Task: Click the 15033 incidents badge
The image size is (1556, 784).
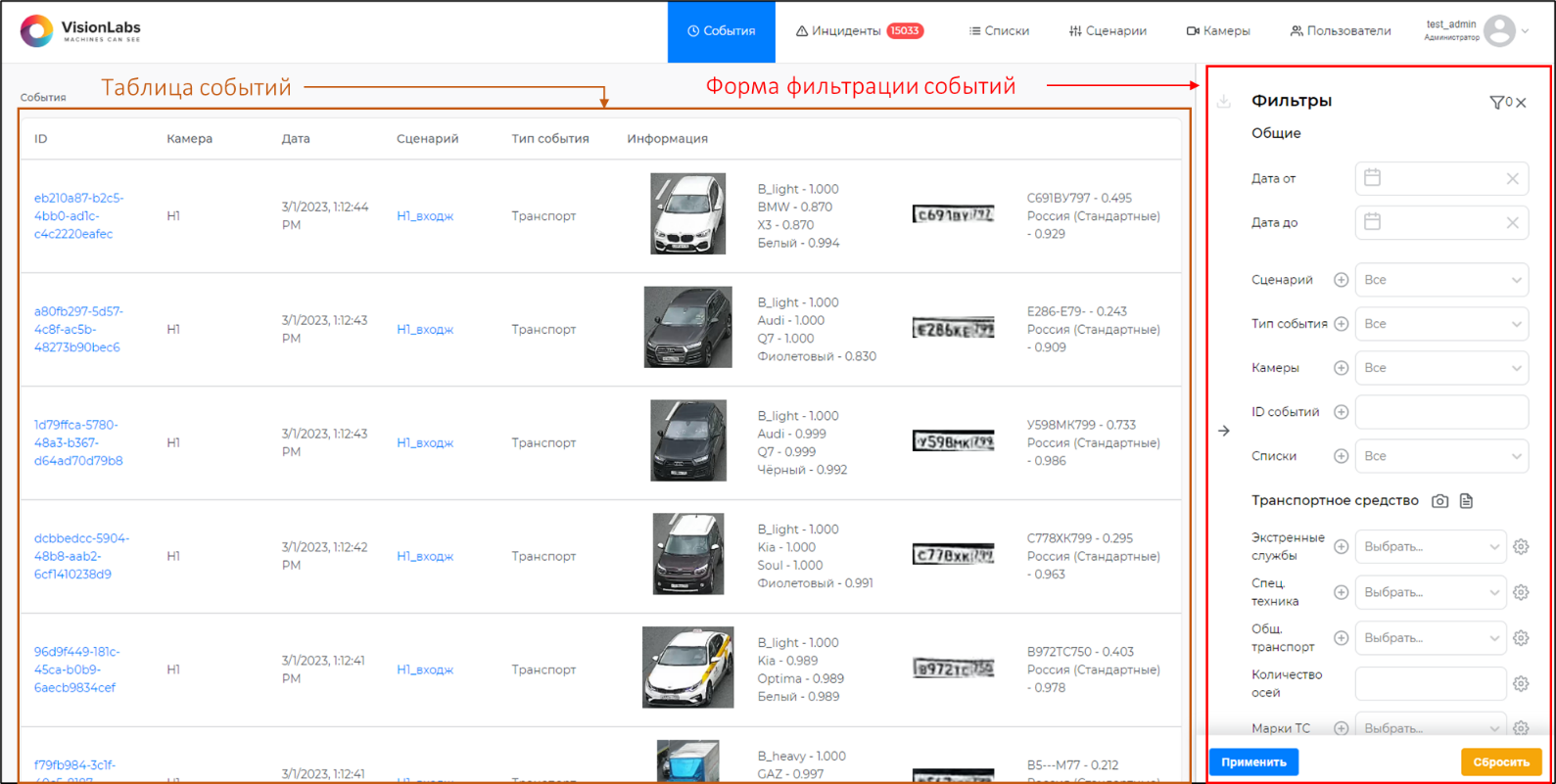Action: click(905, 31)
